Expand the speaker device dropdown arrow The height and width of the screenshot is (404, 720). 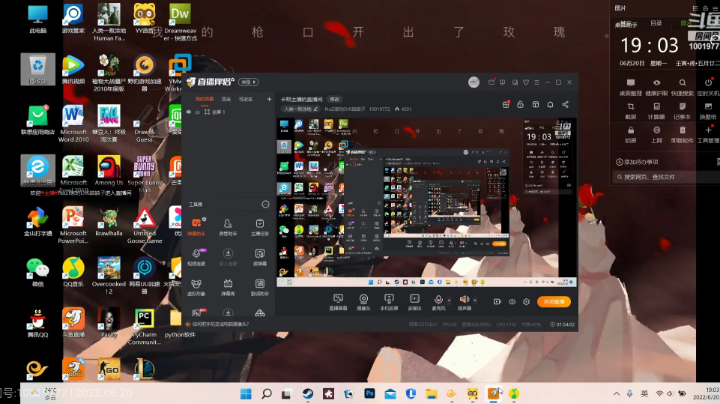(x=475, y=301)
